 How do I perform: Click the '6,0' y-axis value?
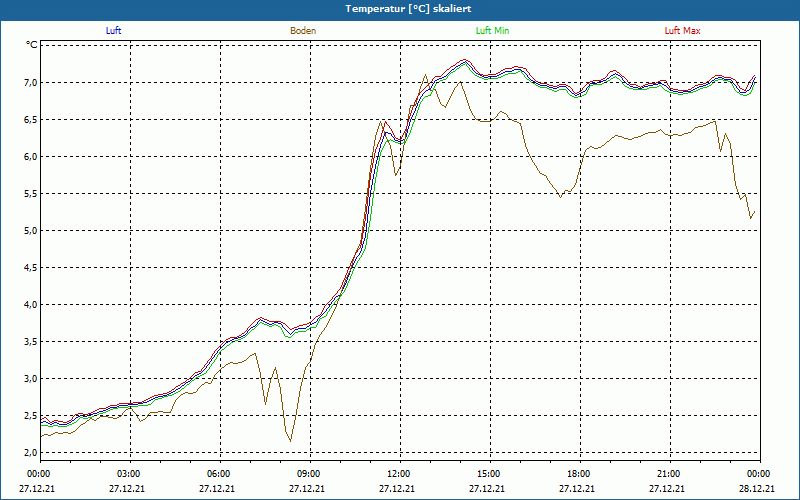click(31, 157)
